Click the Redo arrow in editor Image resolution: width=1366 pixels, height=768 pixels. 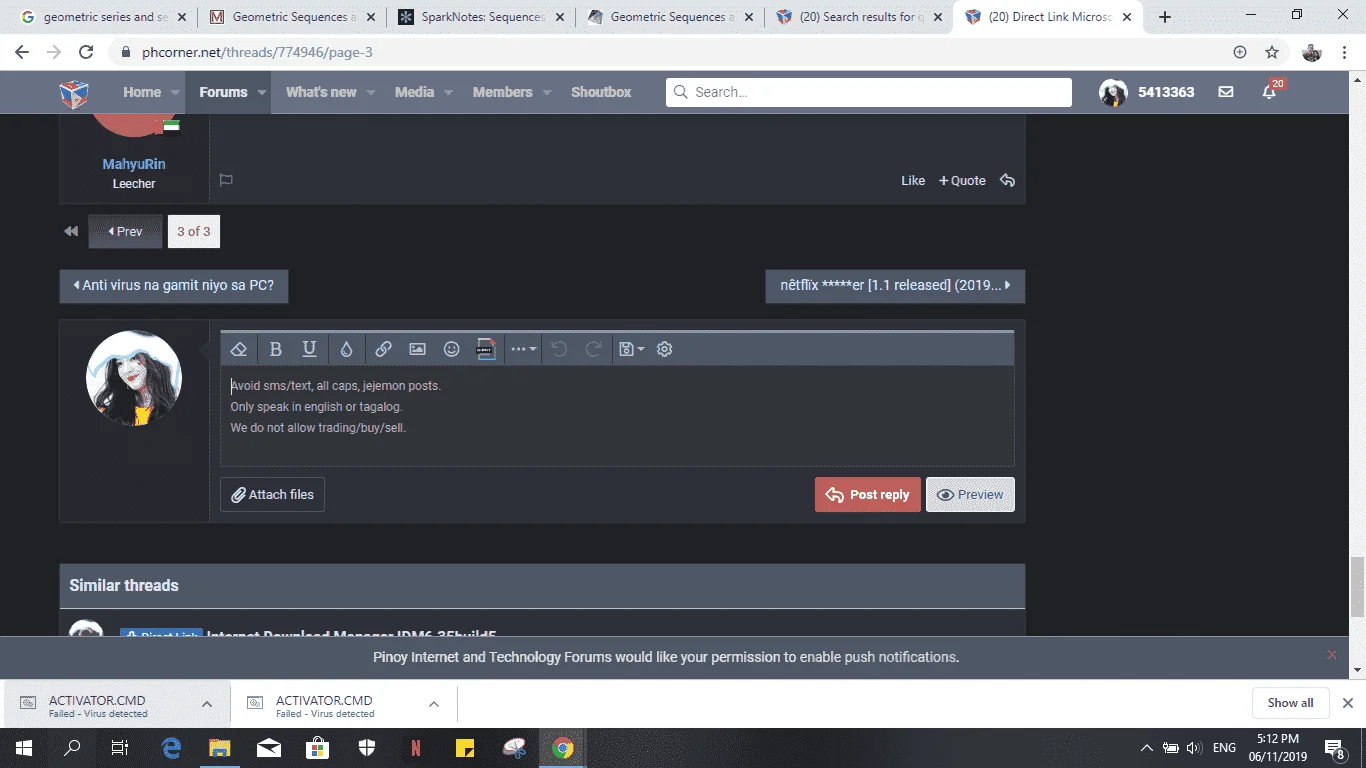coord(594,349)
